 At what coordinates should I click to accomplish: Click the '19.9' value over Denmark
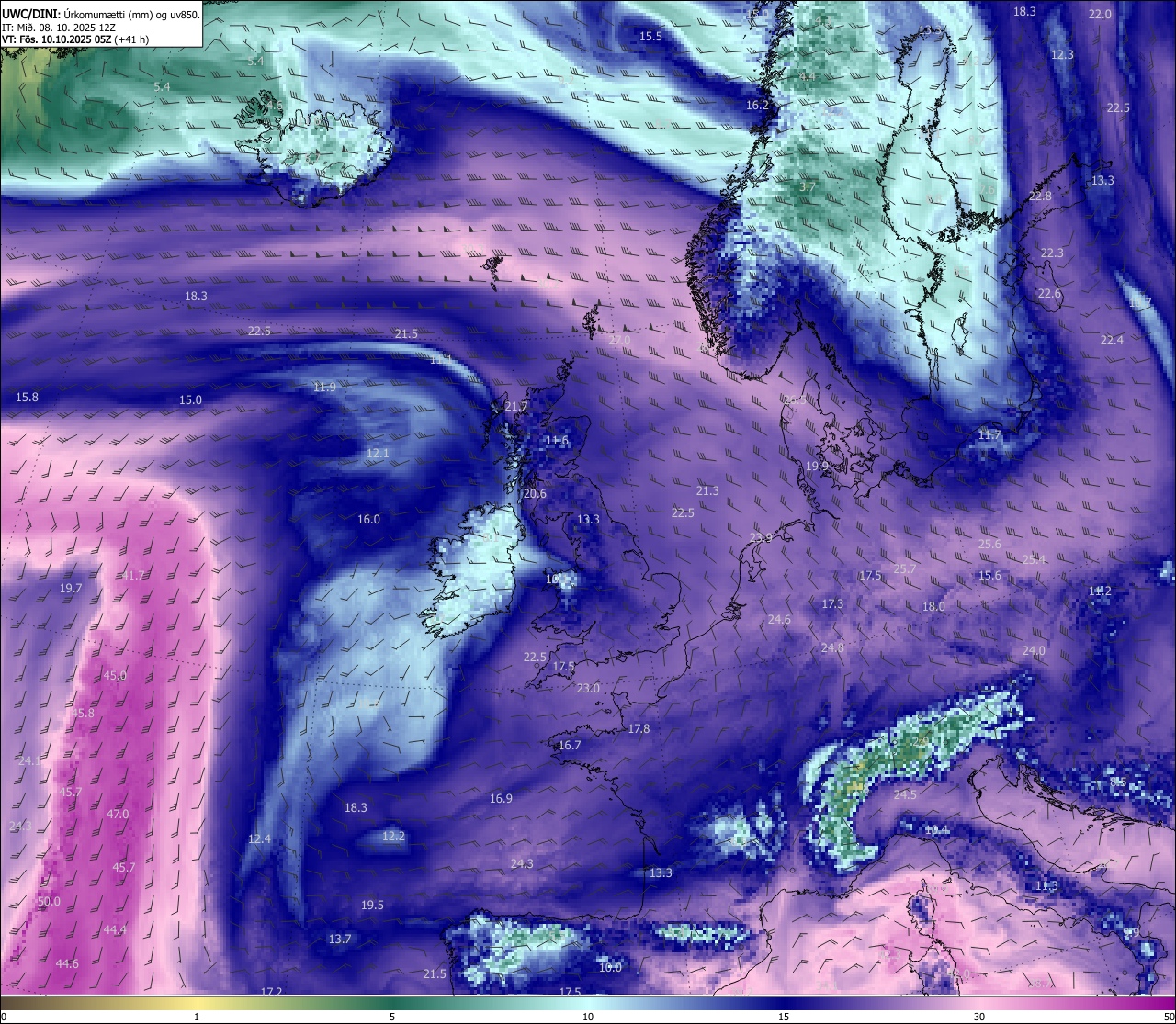point(817,467)
